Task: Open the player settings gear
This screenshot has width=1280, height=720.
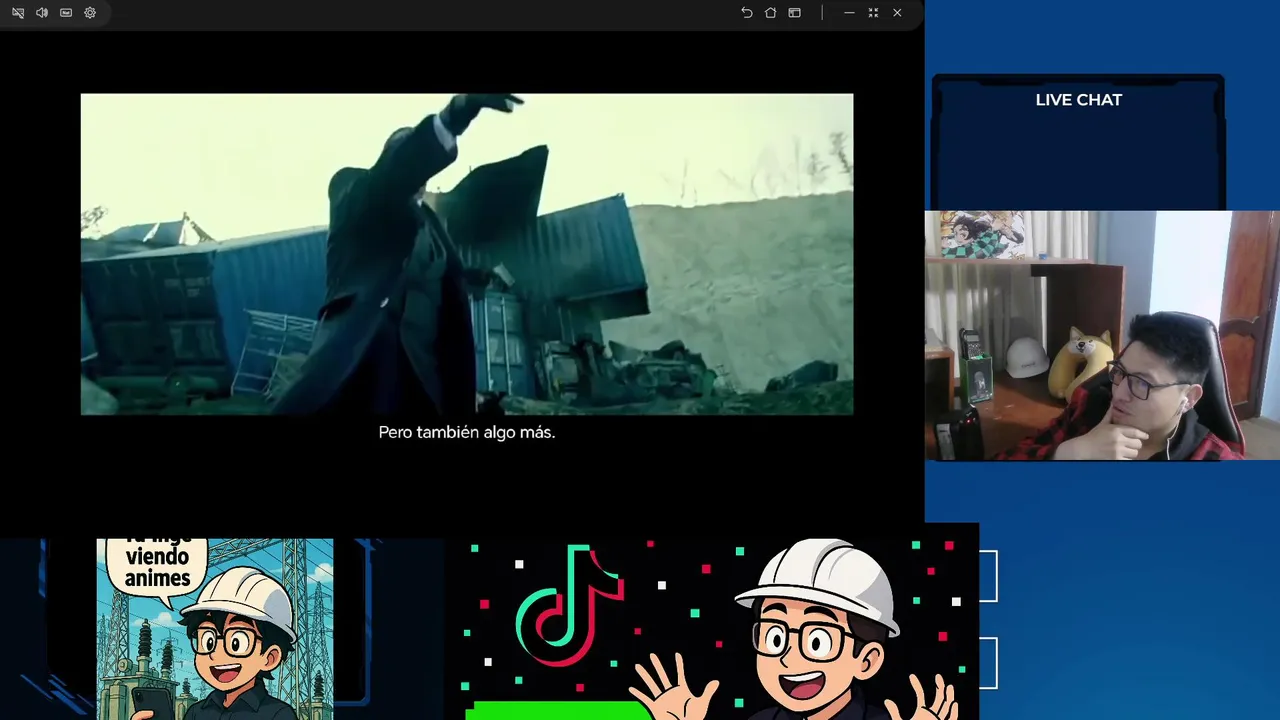Action: tap(90, 13)
